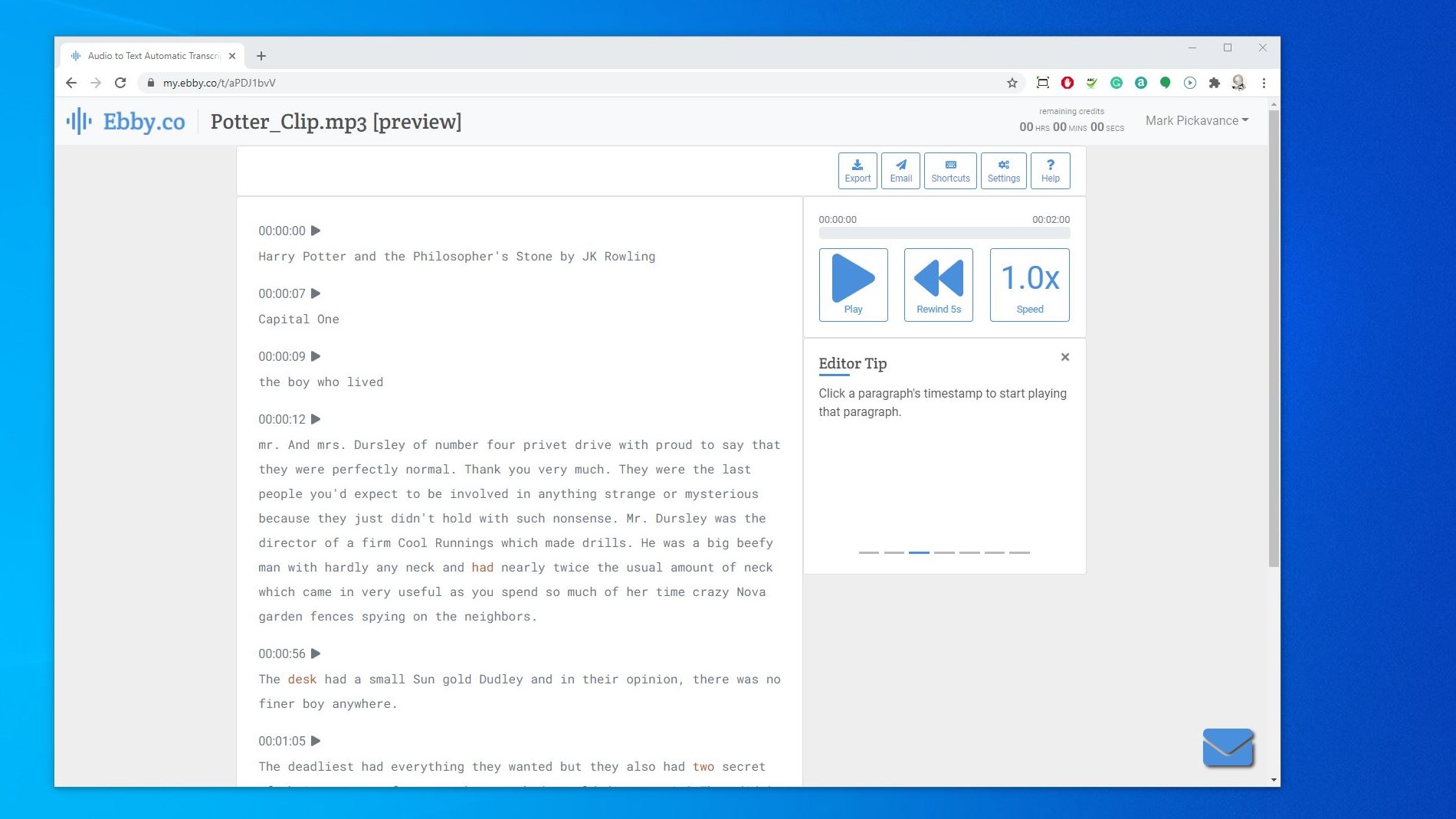Show the fifth Editor Tip slide
1456x819 pixels.
point(969,552)
